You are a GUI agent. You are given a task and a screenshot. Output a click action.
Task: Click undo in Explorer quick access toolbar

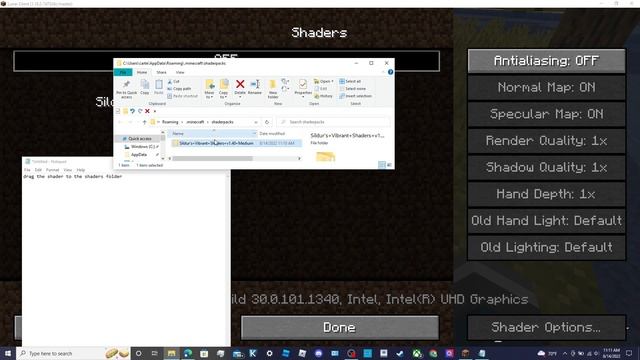click(x=133, y=111)
